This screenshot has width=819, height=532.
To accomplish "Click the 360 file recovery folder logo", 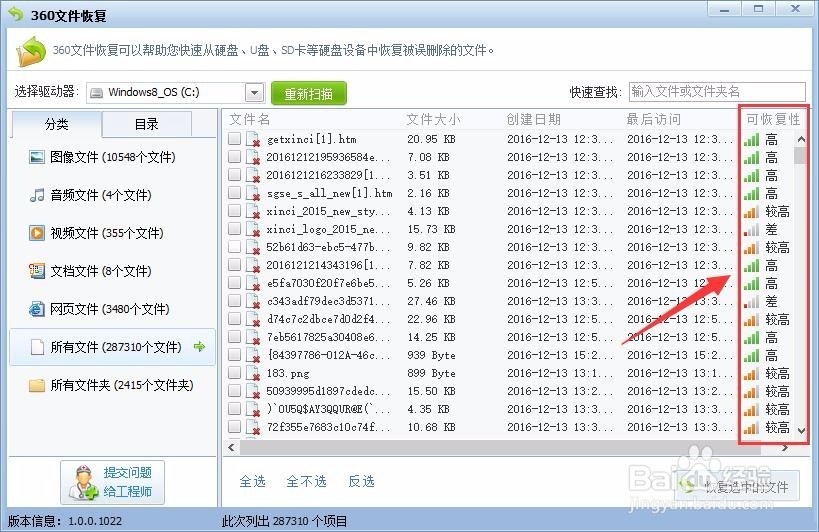I will pyautogui.click(x=31, y=51).
